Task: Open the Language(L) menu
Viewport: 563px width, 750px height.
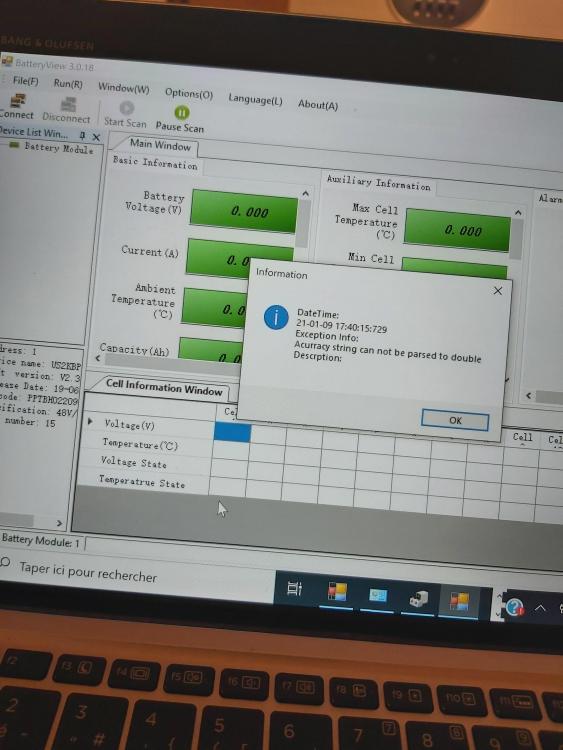Action: tap(255, 99)
